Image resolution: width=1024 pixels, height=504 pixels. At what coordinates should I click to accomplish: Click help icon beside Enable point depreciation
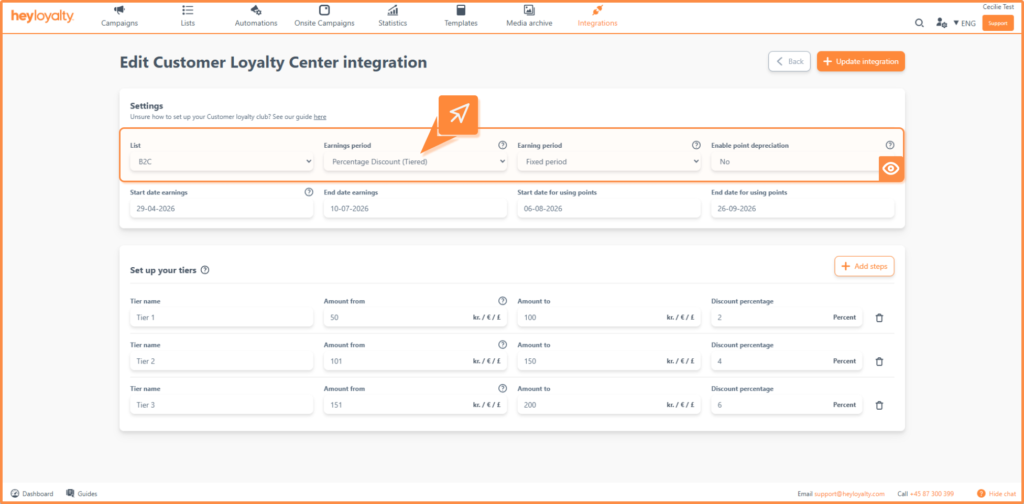[889, 145]
